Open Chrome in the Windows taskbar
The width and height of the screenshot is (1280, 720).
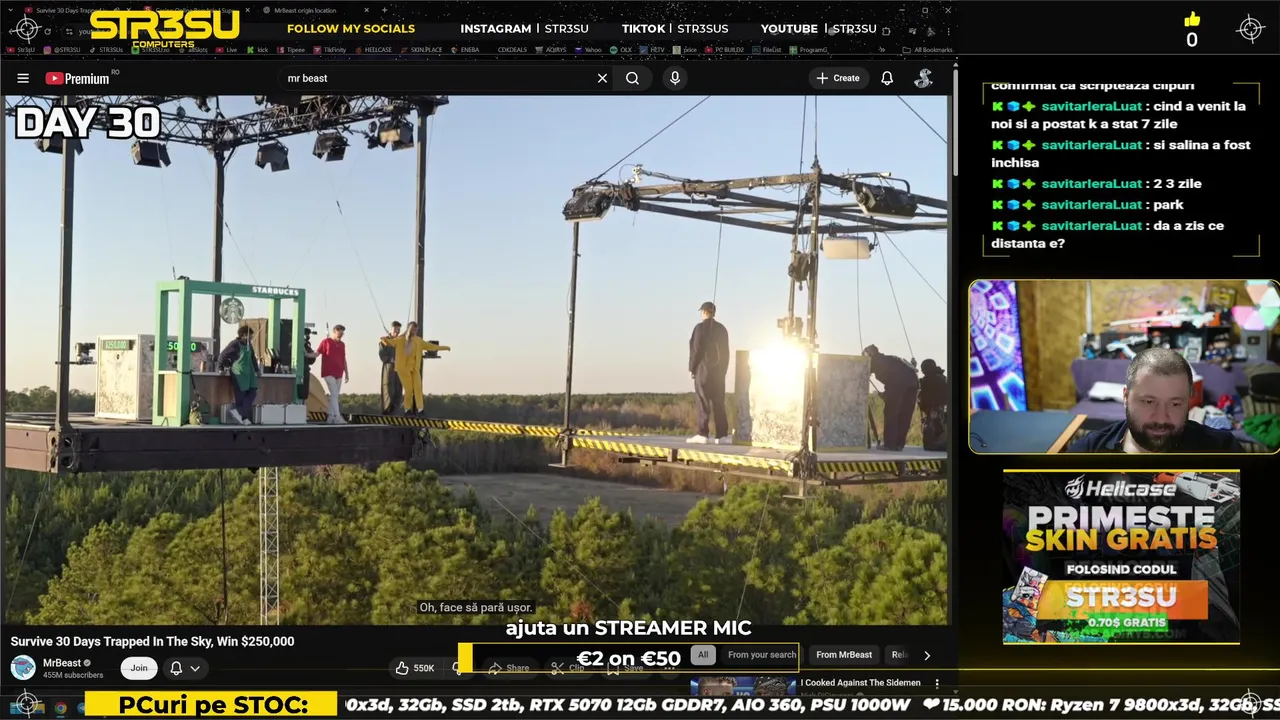(60, 708)
